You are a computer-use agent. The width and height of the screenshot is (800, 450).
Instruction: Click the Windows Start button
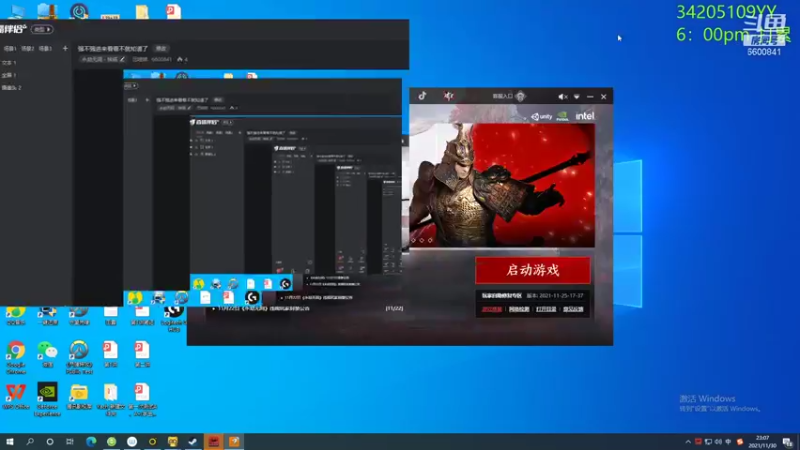tap(10, 441)
